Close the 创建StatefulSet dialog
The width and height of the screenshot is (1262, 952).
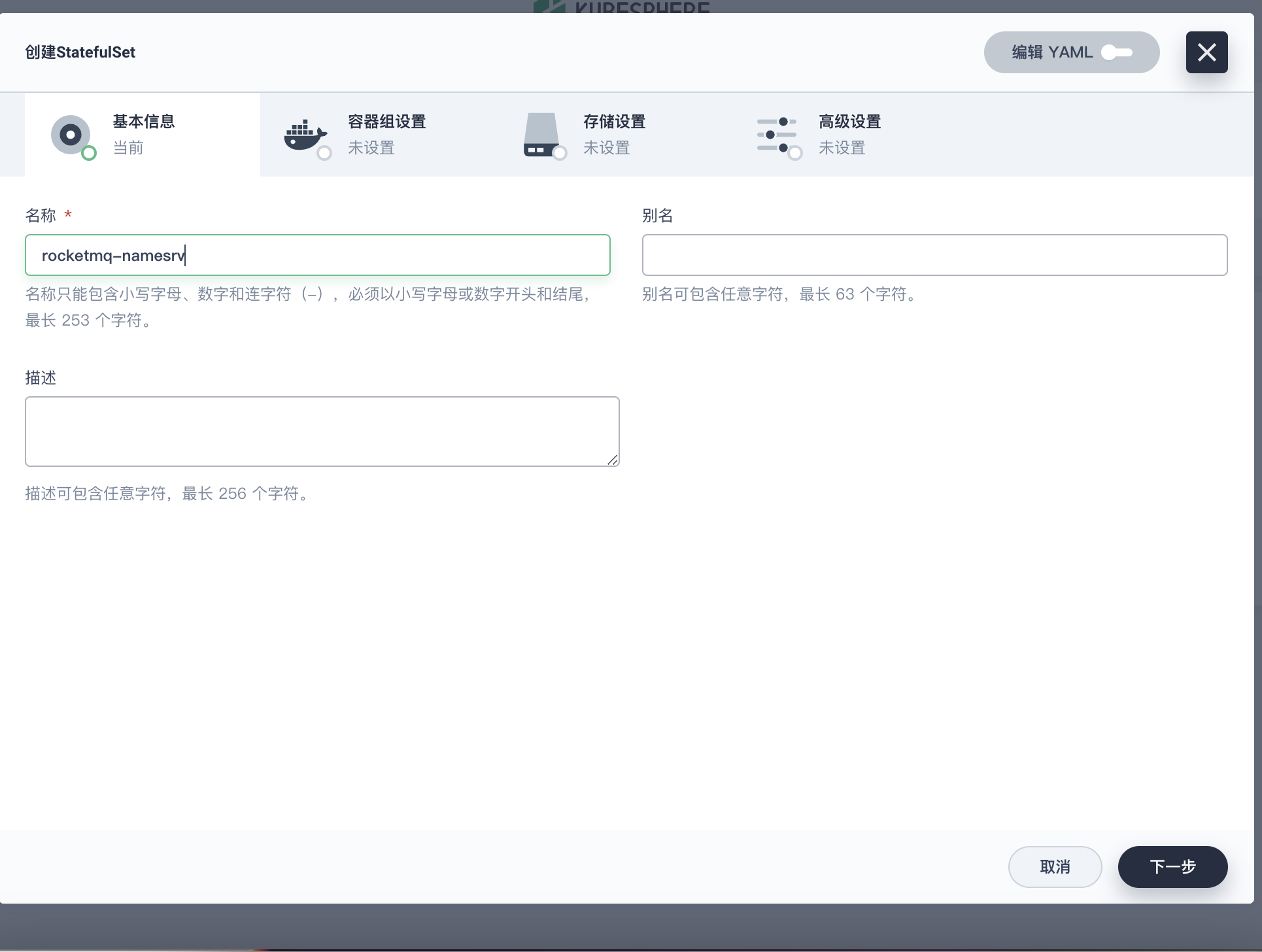pyautogui.click(x=1206, y=52)
